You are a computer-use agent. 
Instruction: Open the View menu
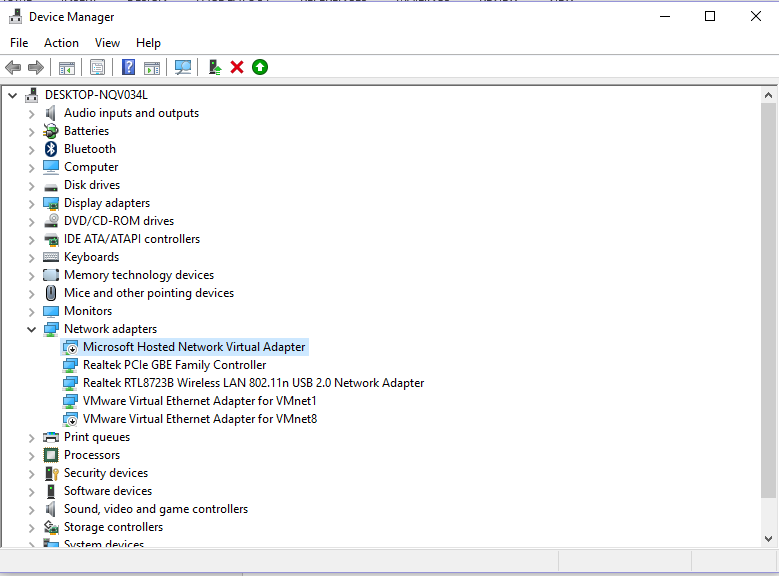pyautogui.click(x=107, y=43)
